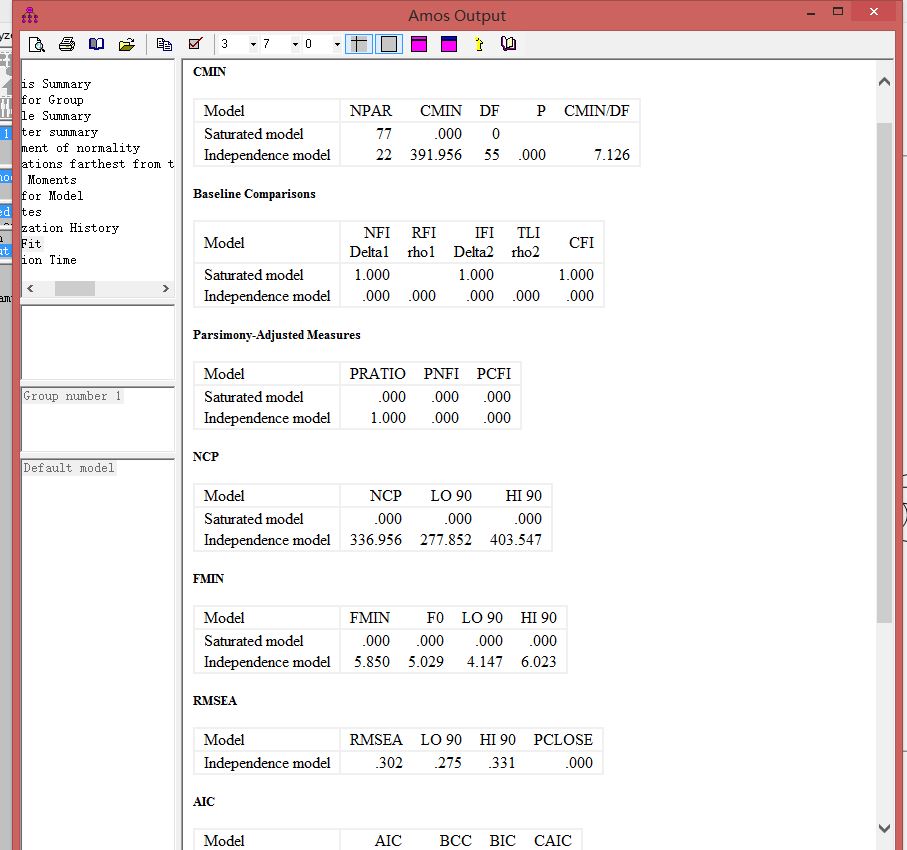Click the FMIN section heading

[x=208, y=579]
